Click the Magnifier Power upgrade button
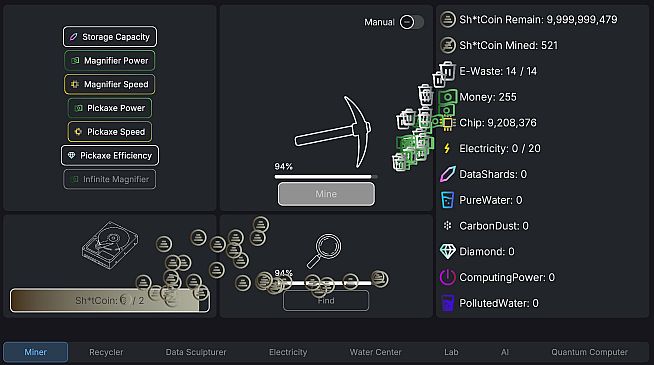Screen dimensions: 654x365 pos(110,60)
